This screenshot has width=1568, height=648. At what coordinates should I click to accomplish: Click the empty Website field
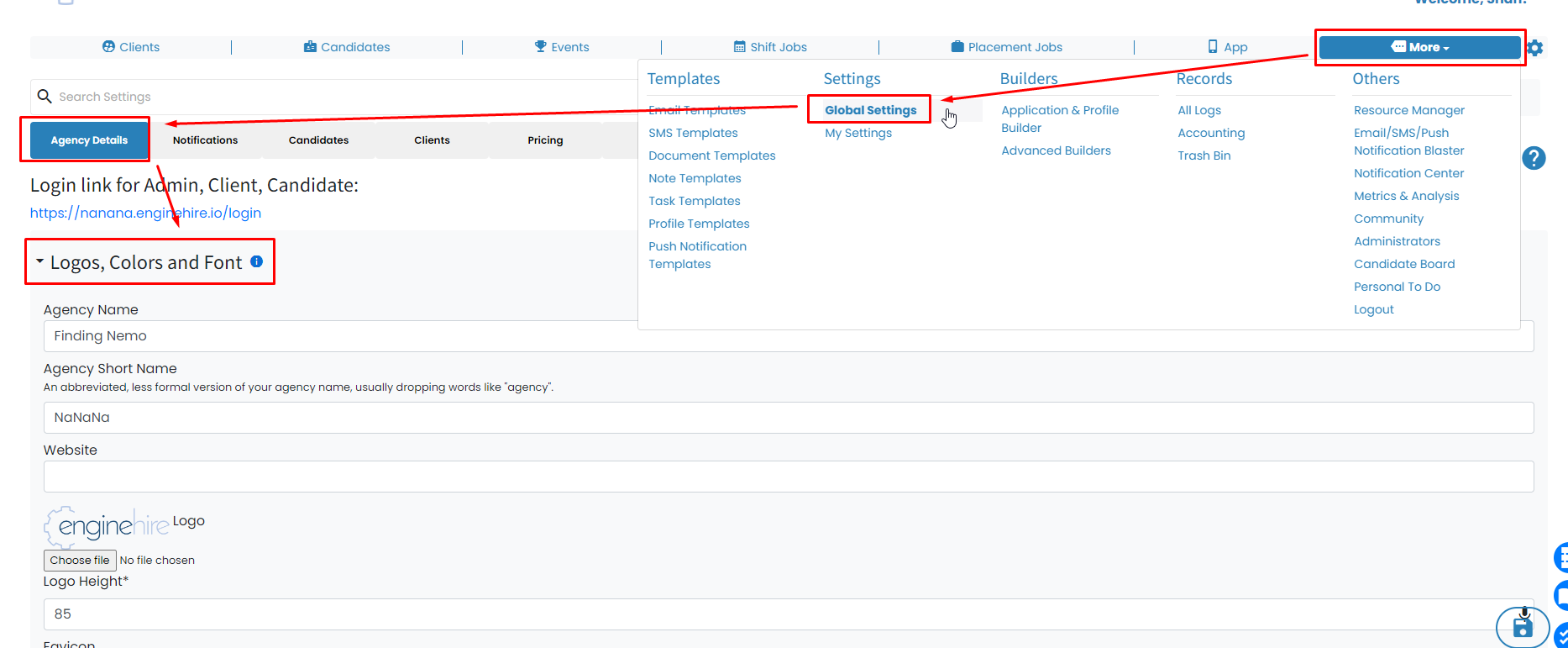(x=789, y=477)
